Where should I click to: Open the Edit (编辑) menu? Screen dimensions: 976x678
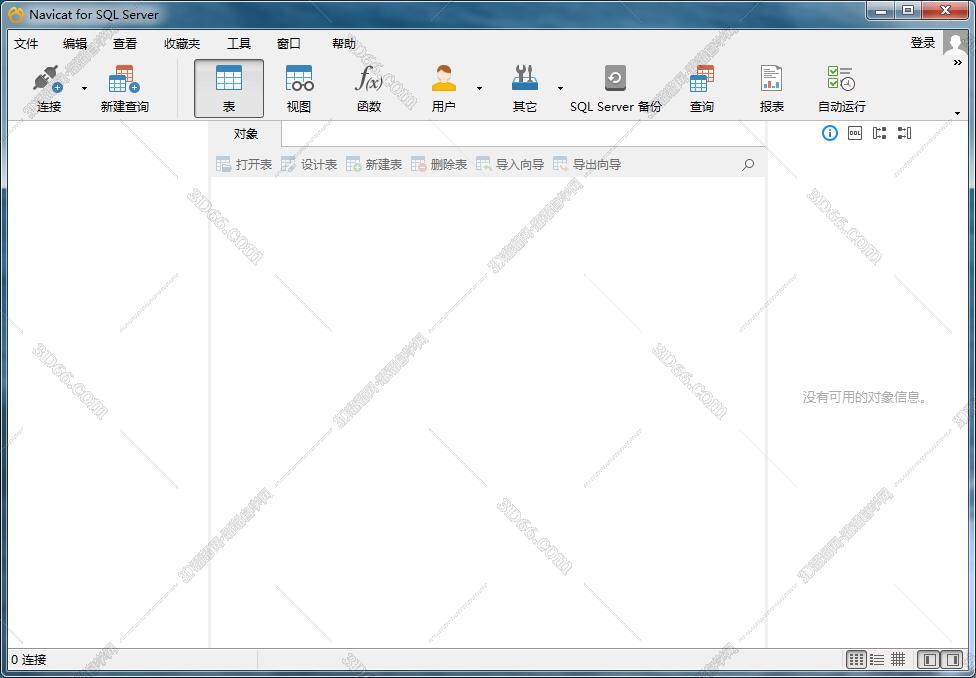pos(75,44)
